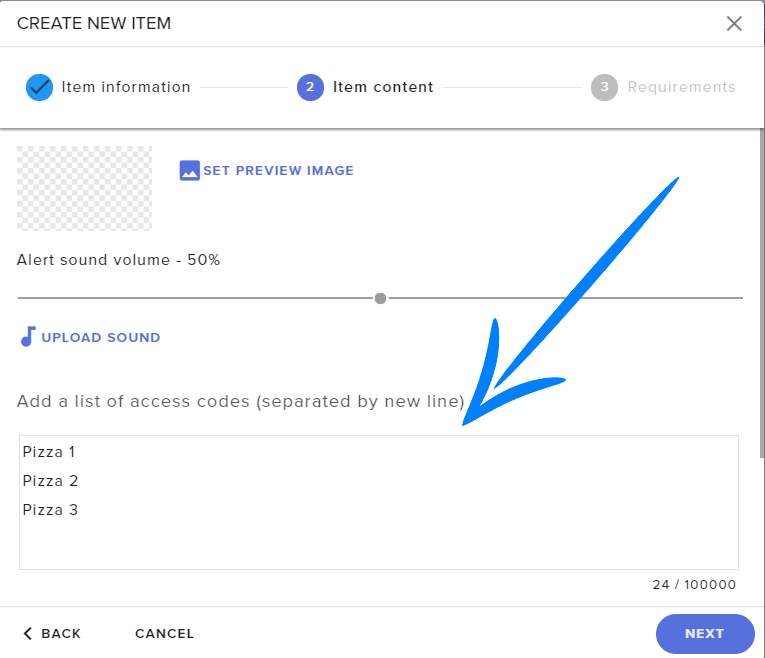The height and width of the screenshot is (658, 765).
Task: Go to the Requirements step label
Action: (681, 87)
